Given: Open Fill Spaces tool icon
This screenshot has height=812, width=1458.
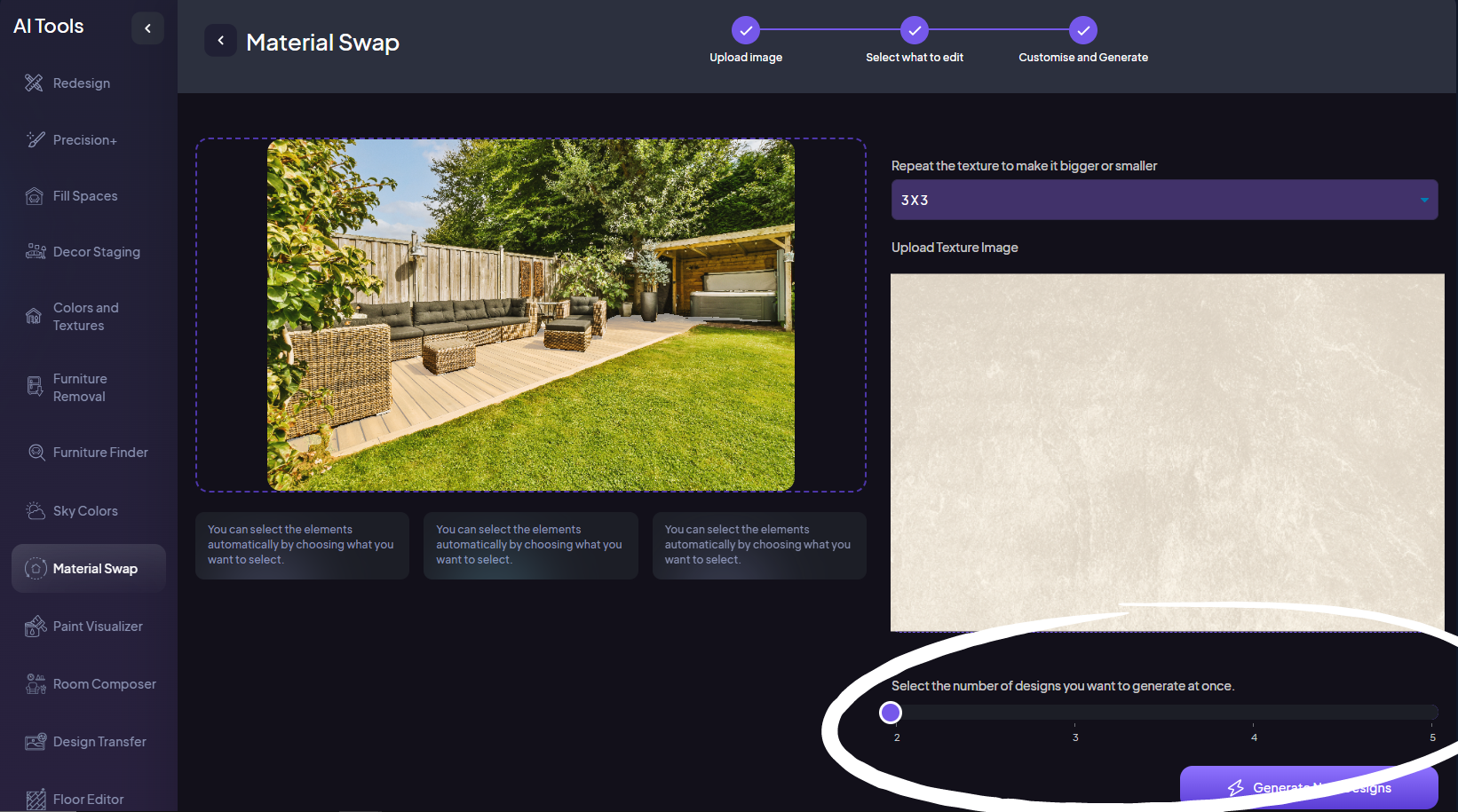Looking at the screenshot, I should coord(34,196).
